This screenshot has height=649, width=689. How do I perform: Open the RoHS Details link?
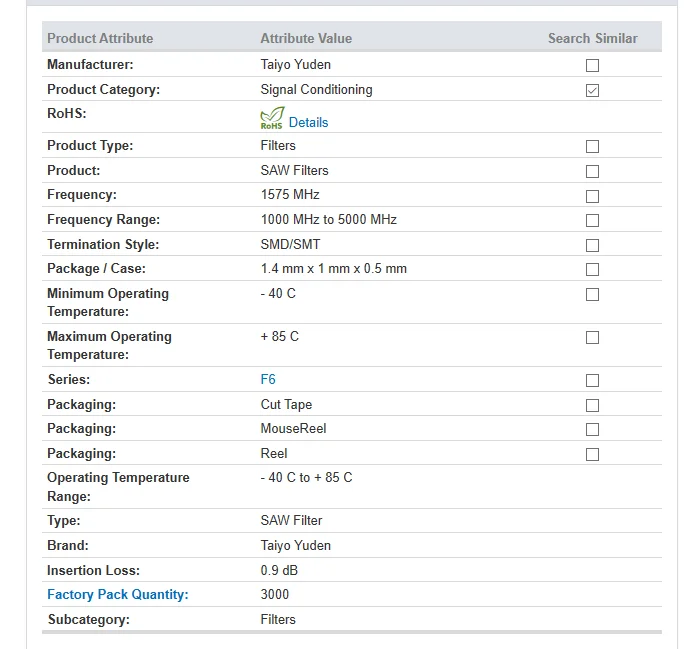(308, 122)
